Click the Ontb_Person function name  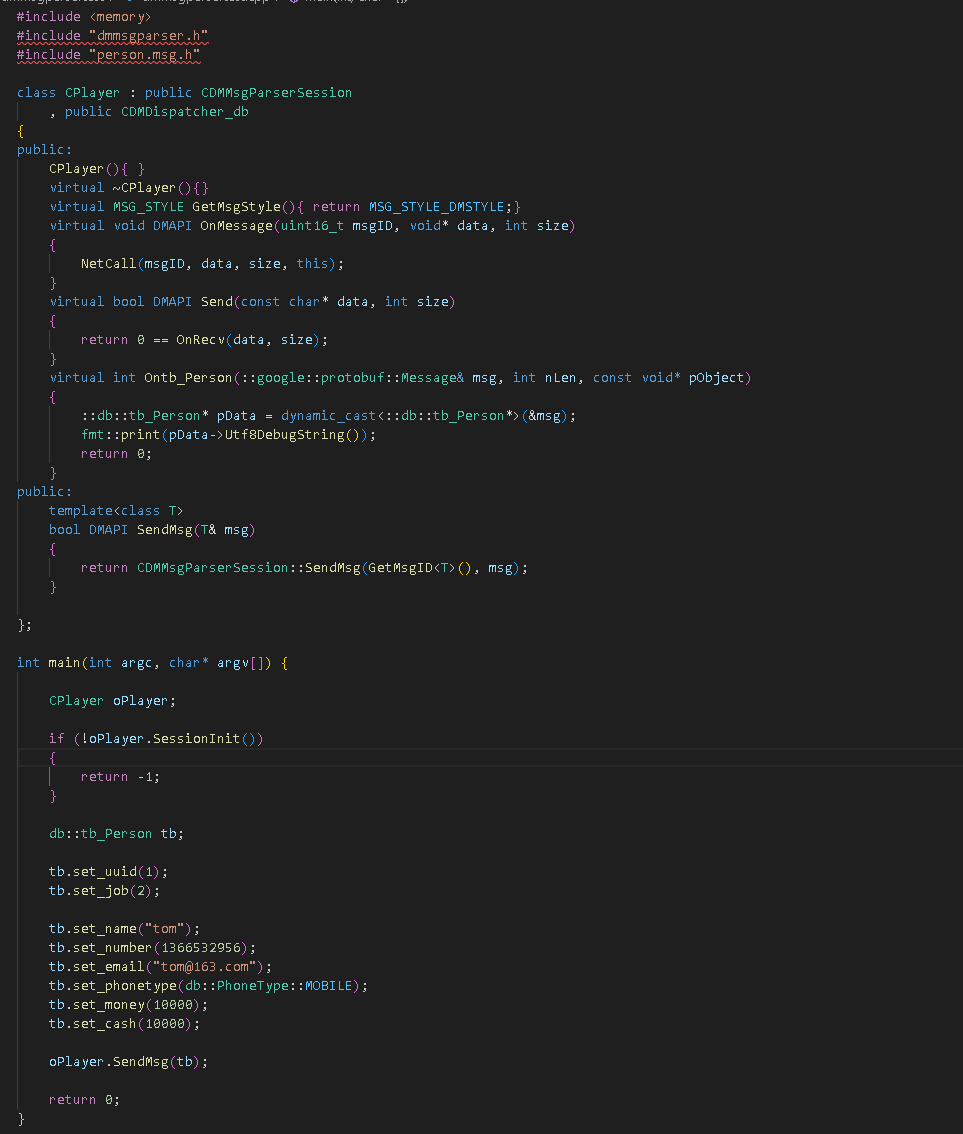(x=188, y=378)
